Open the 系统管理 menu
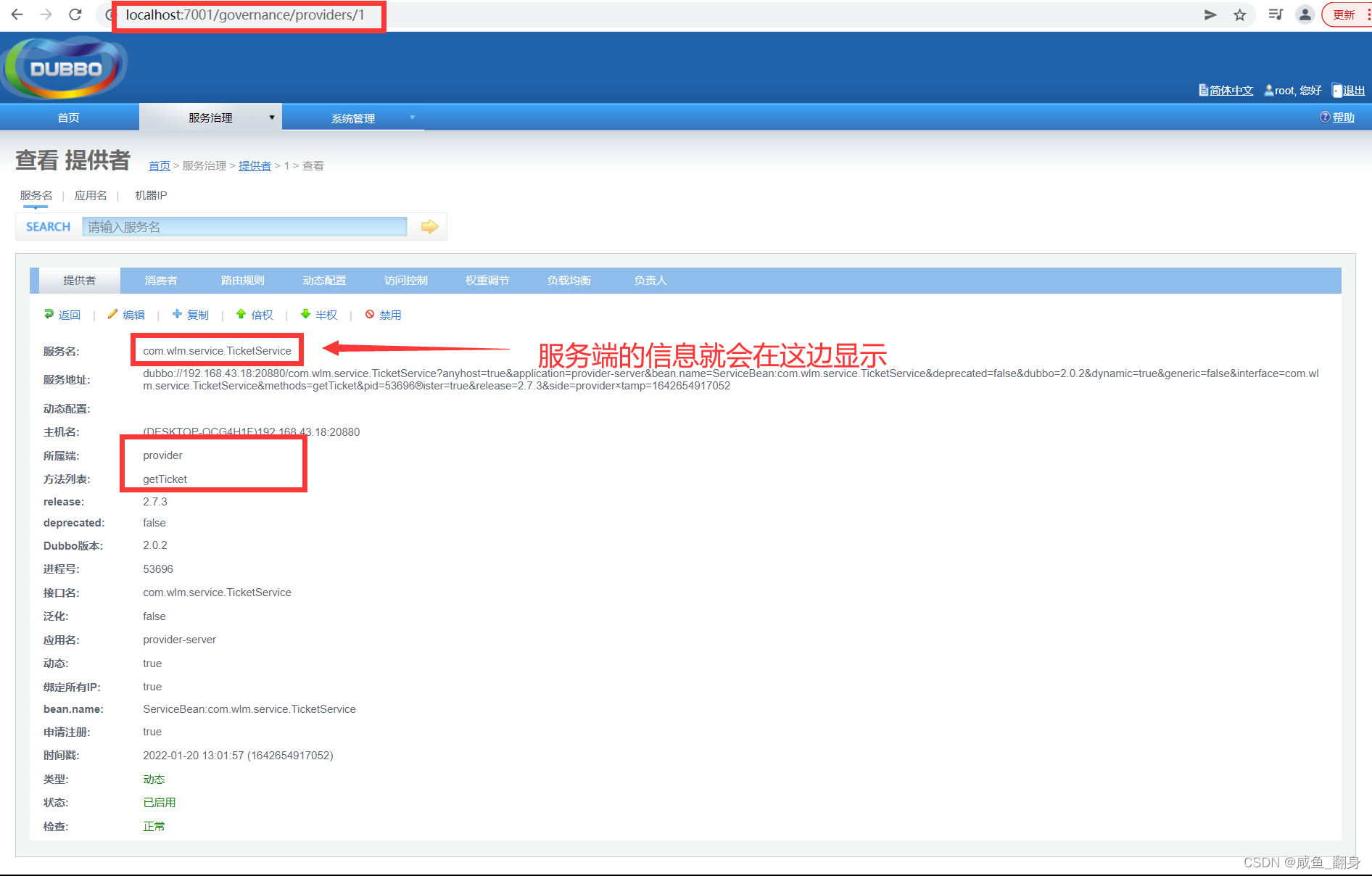 [x=353, y=118]
